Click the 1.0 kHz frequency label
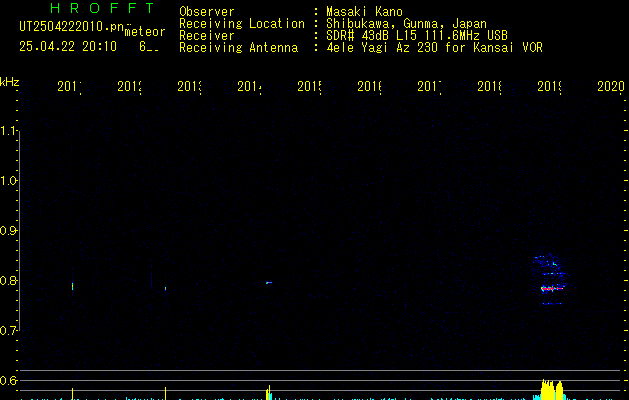Screen dimensions: 629x400 8,181
